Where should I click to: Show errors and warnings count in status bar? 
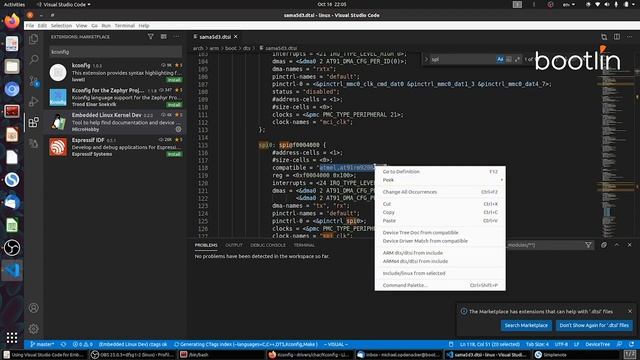click(82, 344)
